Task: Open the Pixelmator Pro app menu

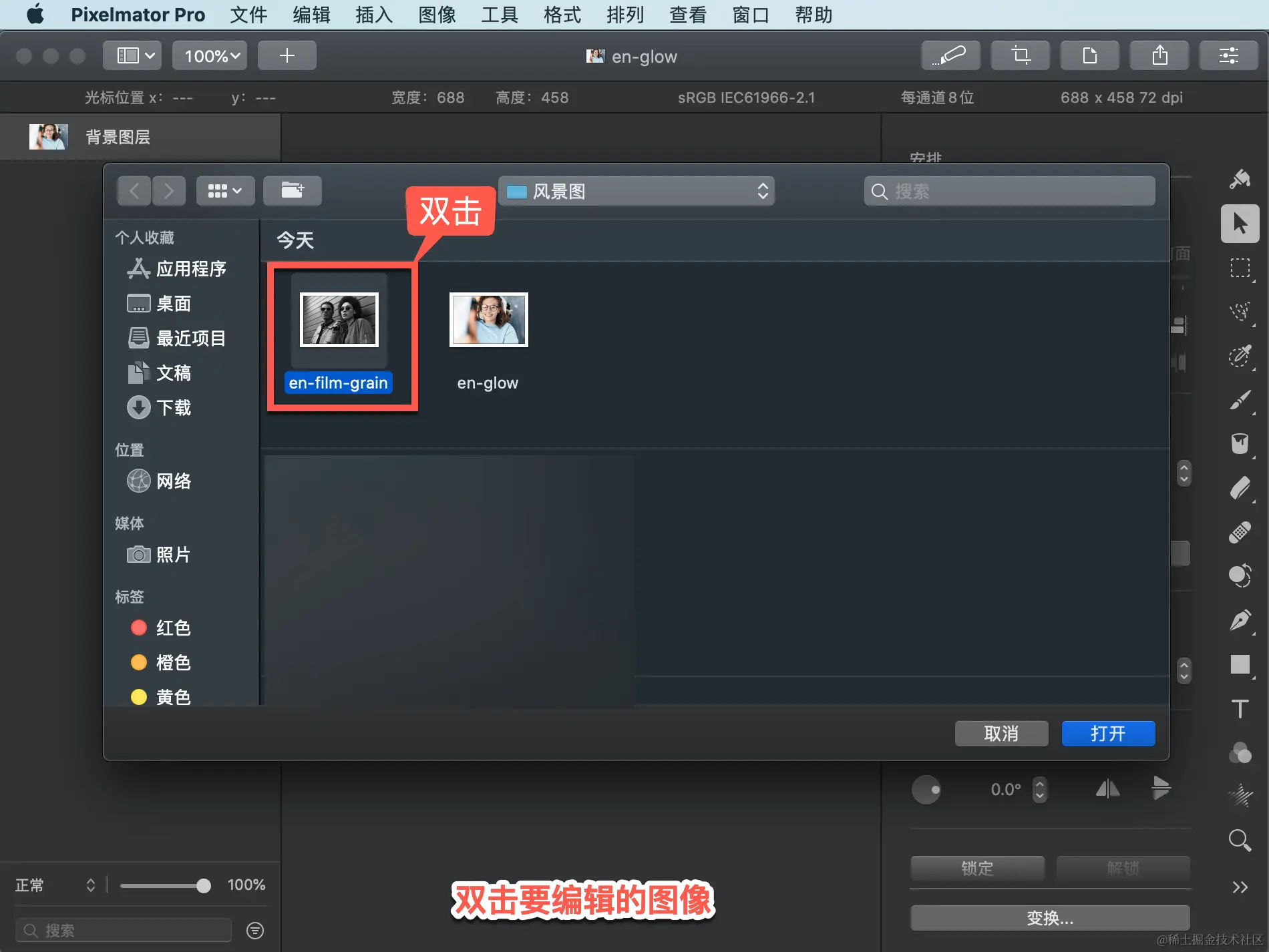Action: coord(138,15)
